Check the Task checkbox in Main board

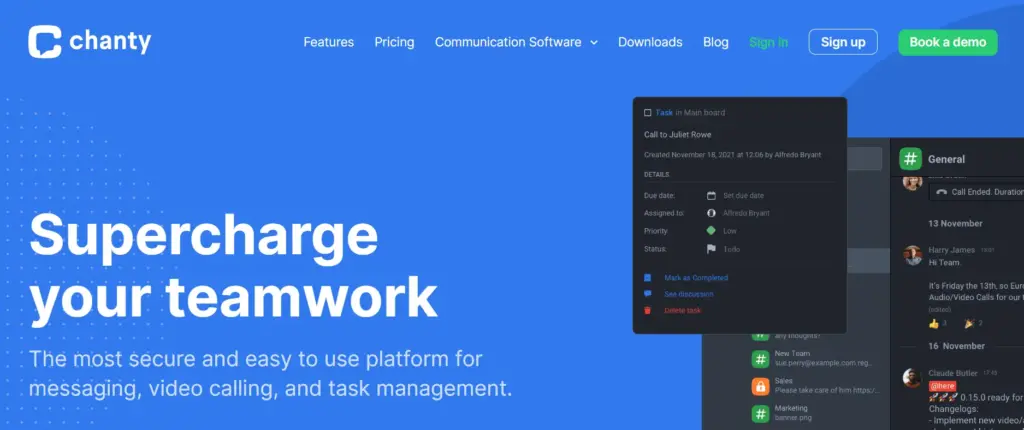[647, 113]
